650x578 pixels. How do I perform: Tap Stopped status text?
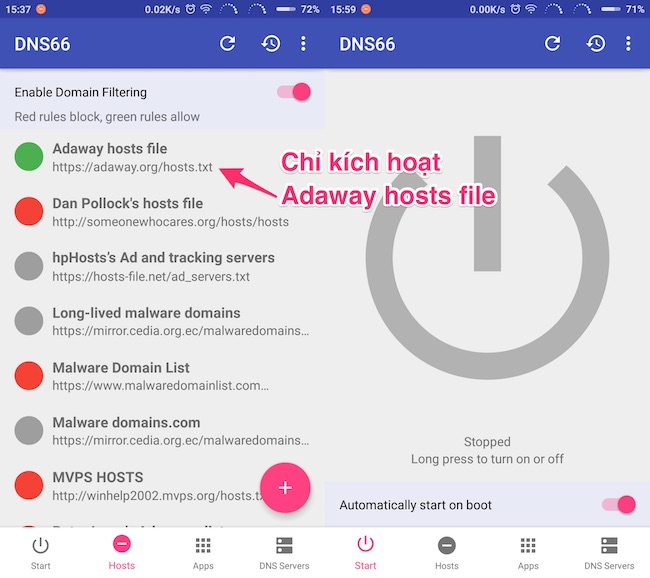pos(487,442)
